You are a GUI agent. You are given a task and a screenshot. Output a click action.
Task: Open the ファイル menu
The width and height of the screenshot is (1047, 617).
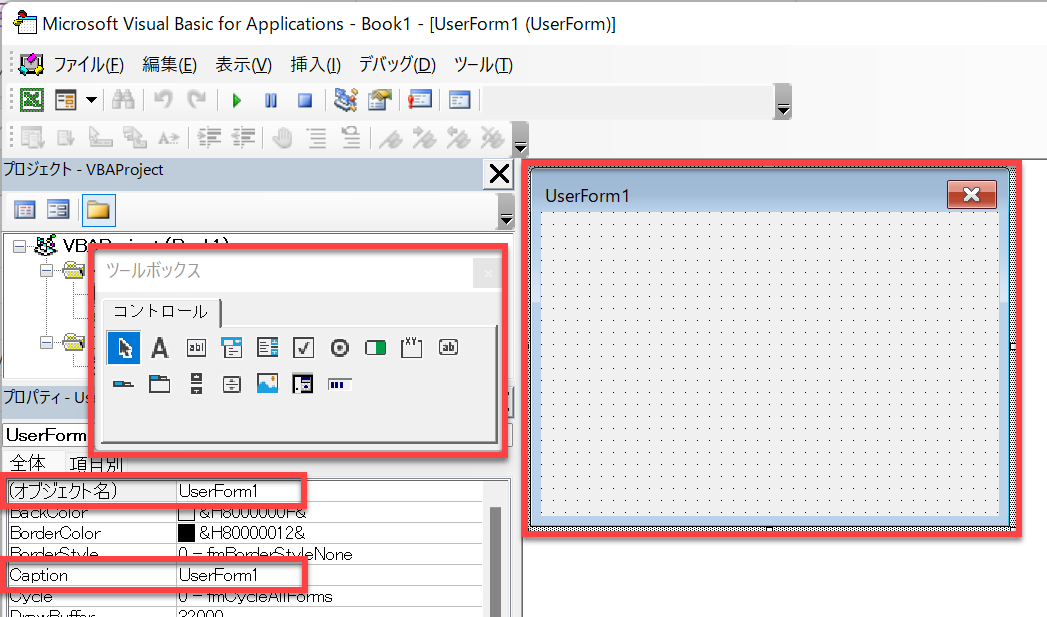(89, 65)
